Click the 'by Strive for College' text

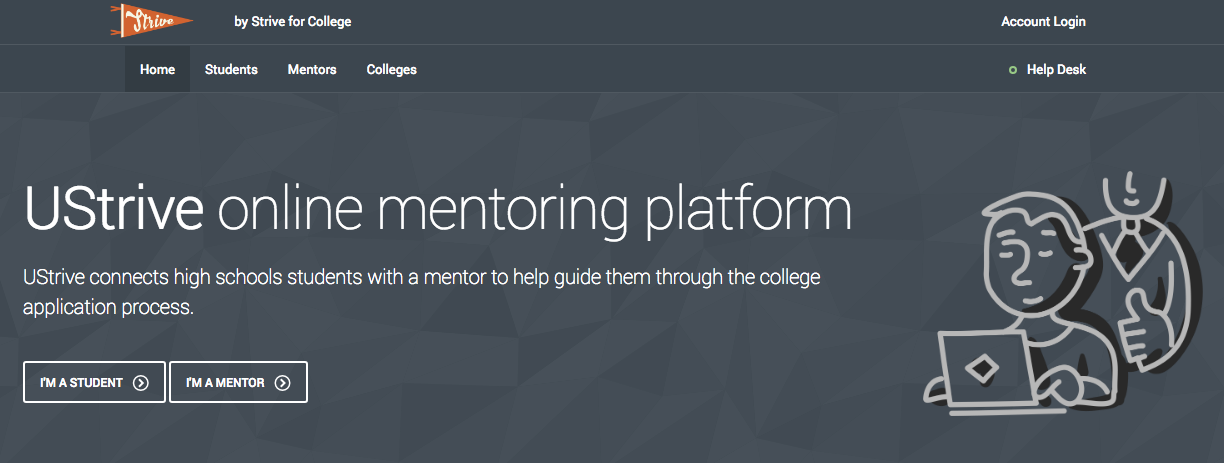click(x=293, y=21)
